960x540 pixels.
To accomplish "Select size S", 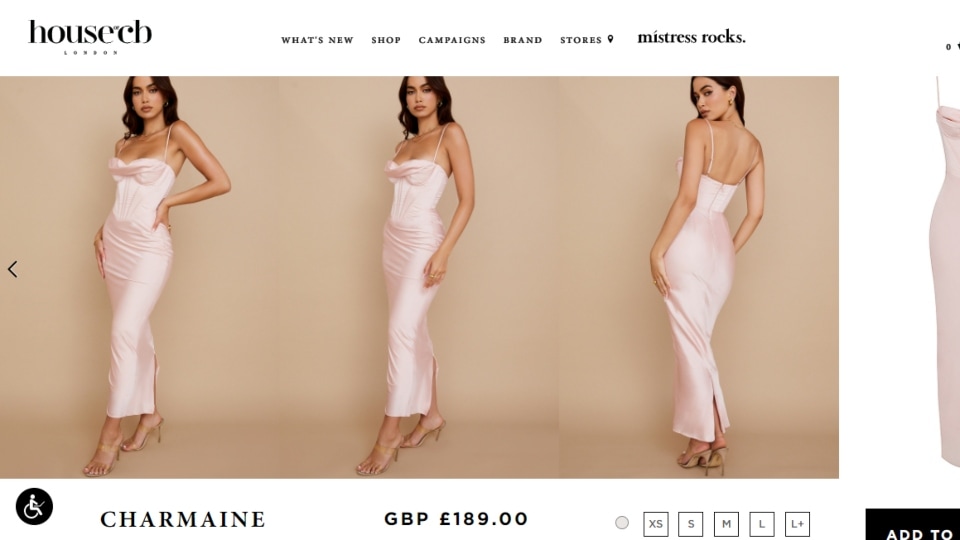I will click(x=691, y=524).
